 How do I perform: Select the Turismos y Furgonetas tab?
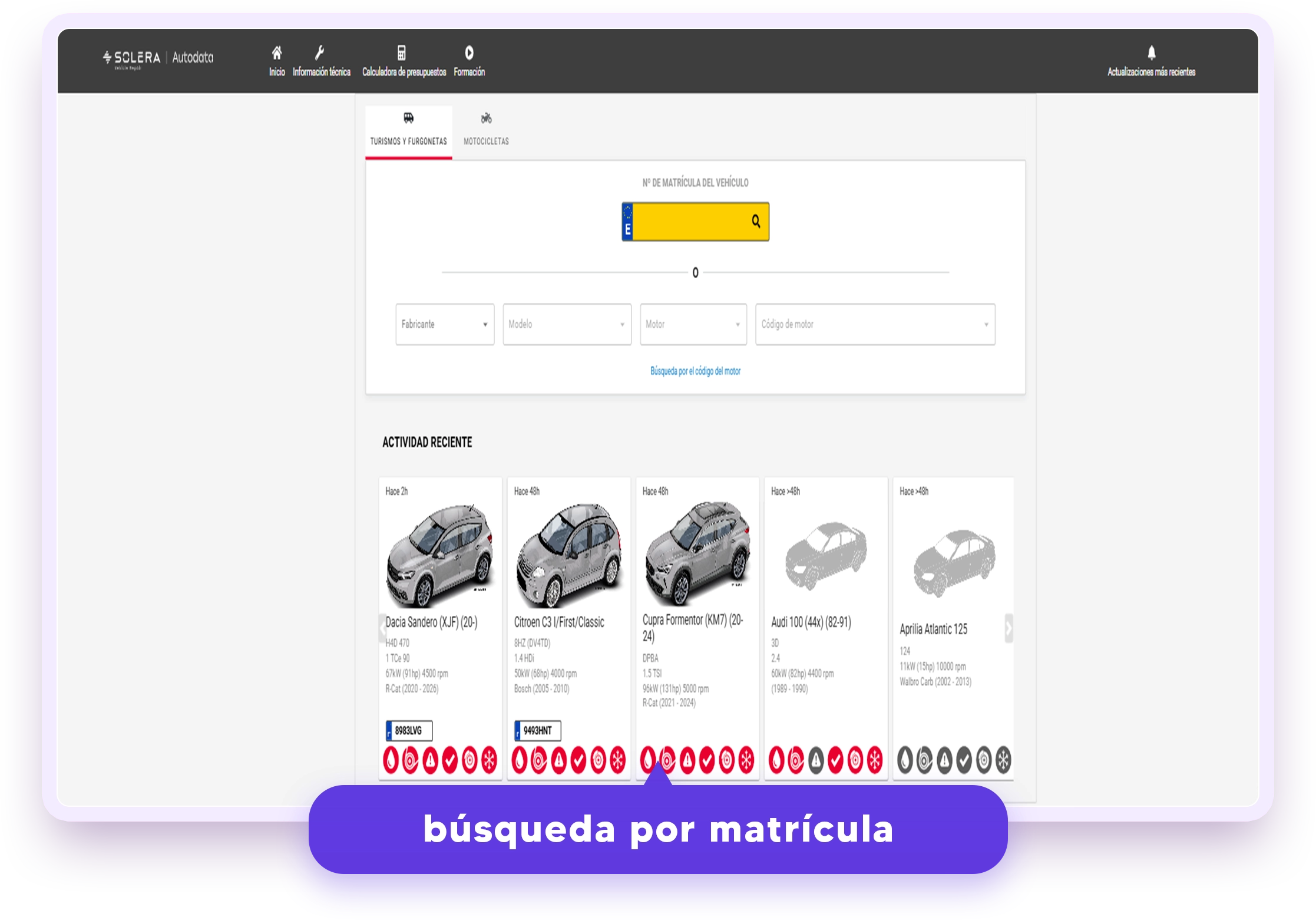pos(408,130)
